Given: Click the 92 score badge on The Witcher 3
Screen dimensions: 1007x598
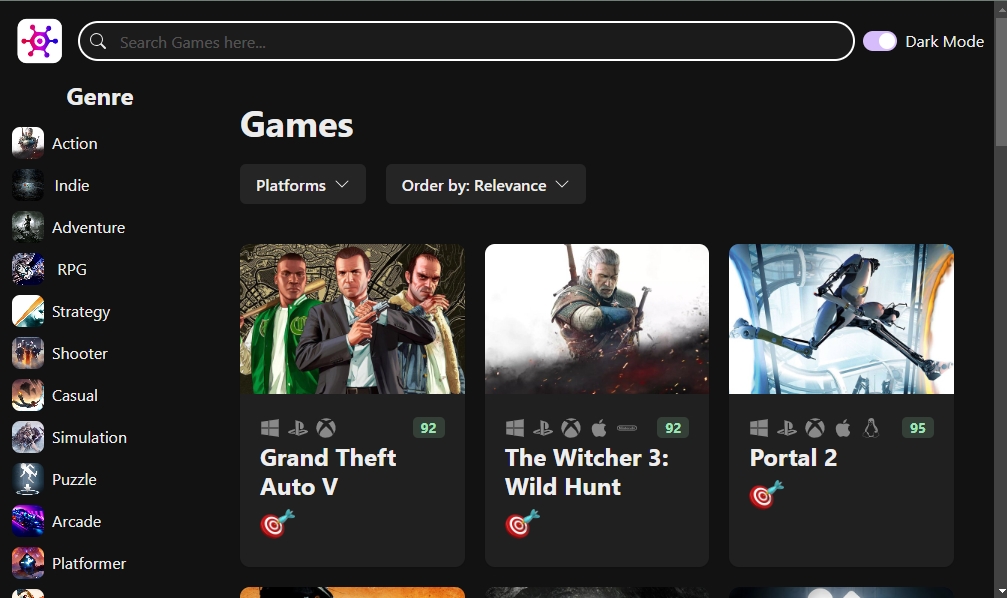Looking at the screenshot, I should pos(673,428).
